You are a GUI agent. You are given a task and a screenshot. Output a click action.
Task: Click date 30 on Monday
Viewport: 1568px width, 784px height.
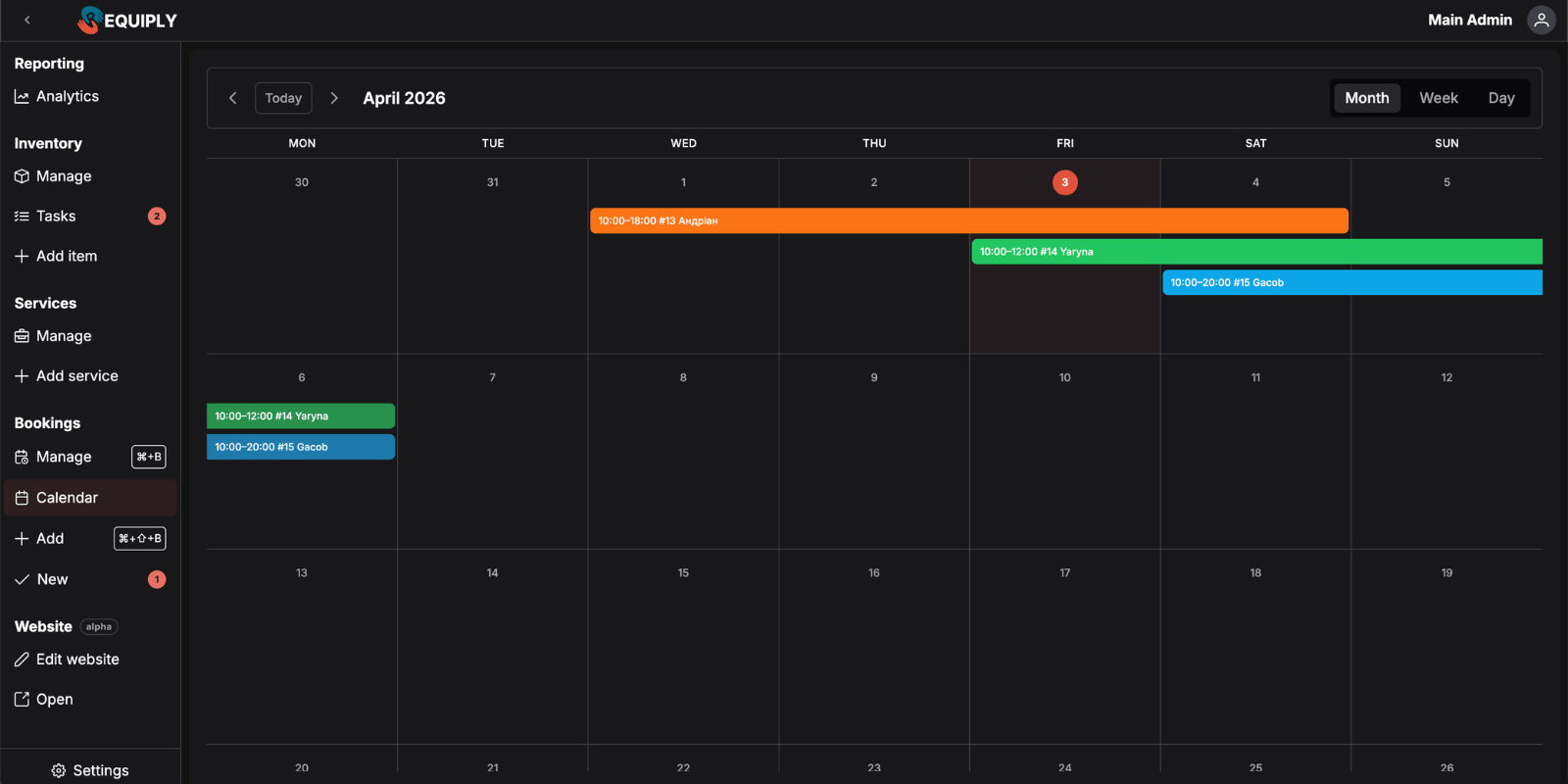pyautogui.click(x=302, y=182)
